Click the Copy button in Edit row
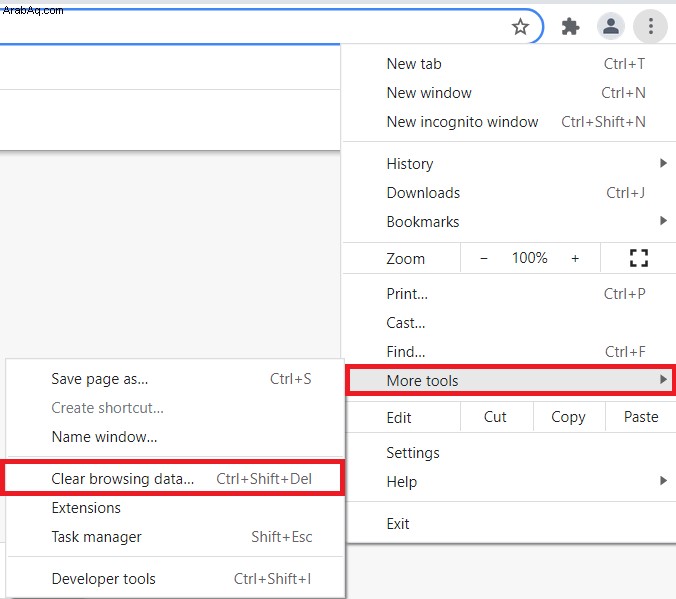 568,417
